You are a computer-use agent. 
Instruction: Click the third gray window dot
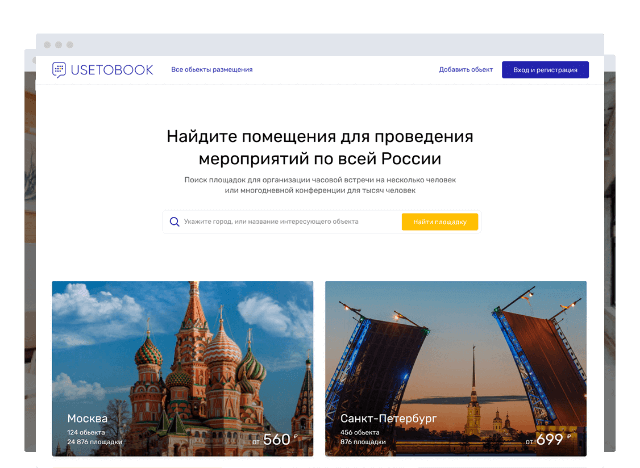click(x=70, y=45)
